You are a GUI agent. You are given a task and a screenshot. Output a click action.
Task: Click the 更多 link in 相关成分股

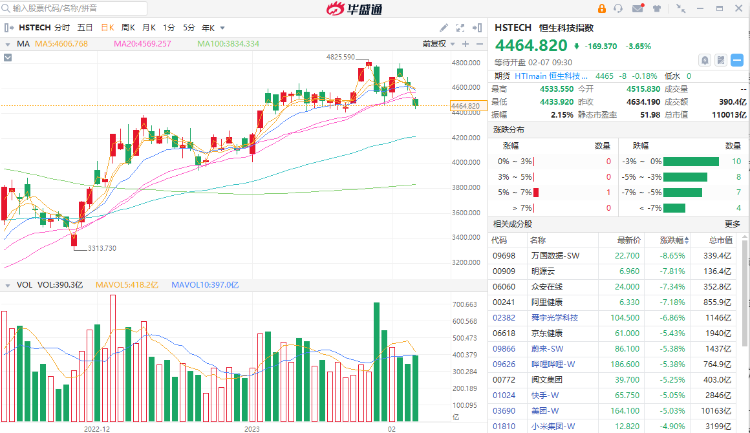tap(732, 223)
